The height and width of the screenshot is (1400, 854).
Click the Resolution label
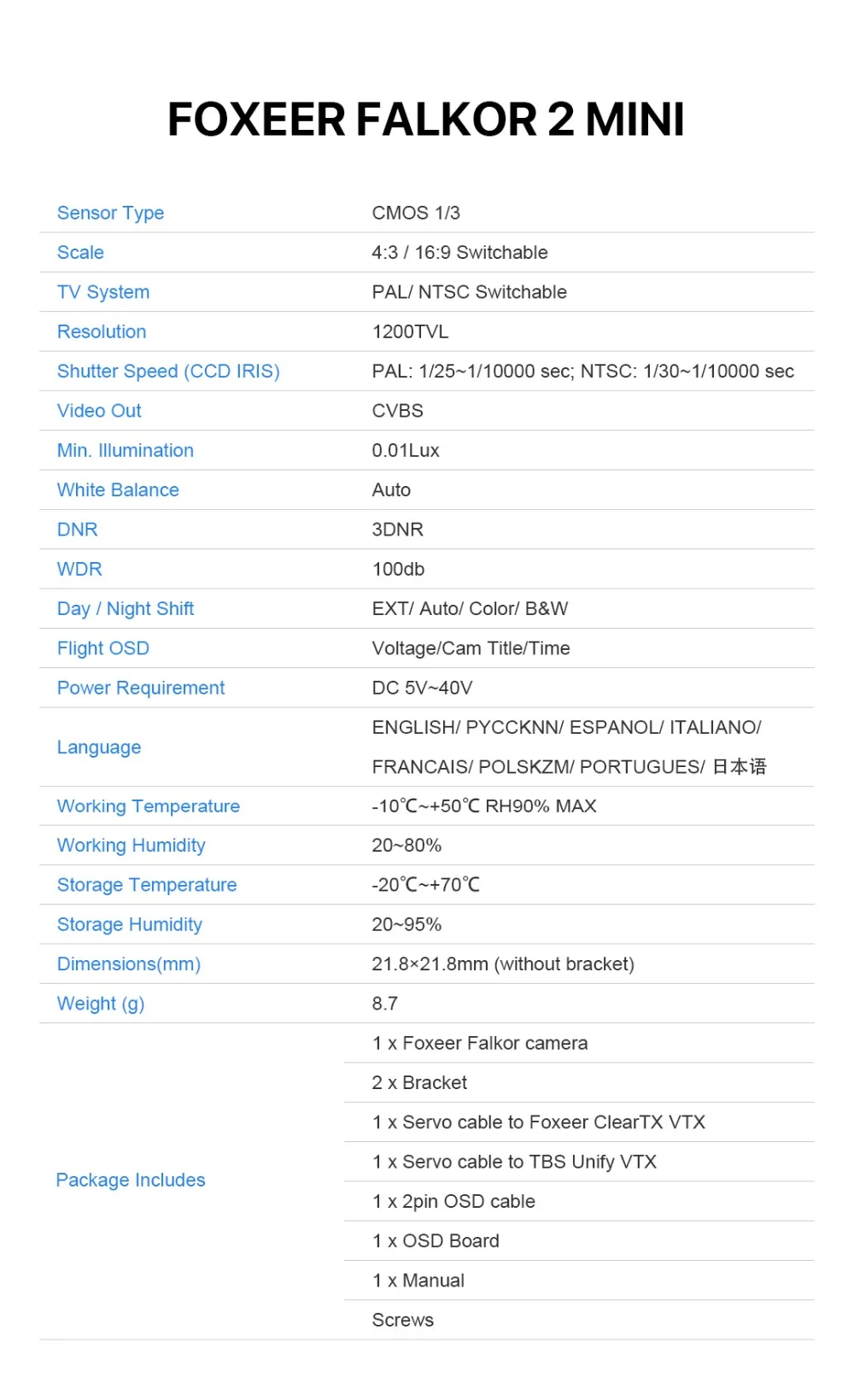coord(102,331)
